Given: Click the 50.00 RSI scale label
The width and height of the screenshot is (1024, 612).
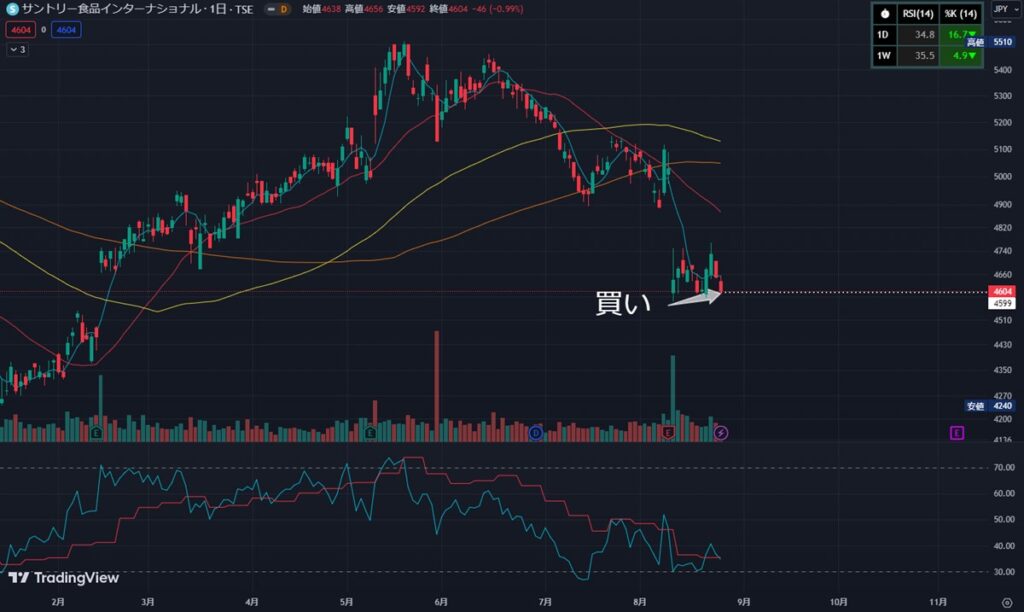Looking at the screenshot, I should 1004,519.
